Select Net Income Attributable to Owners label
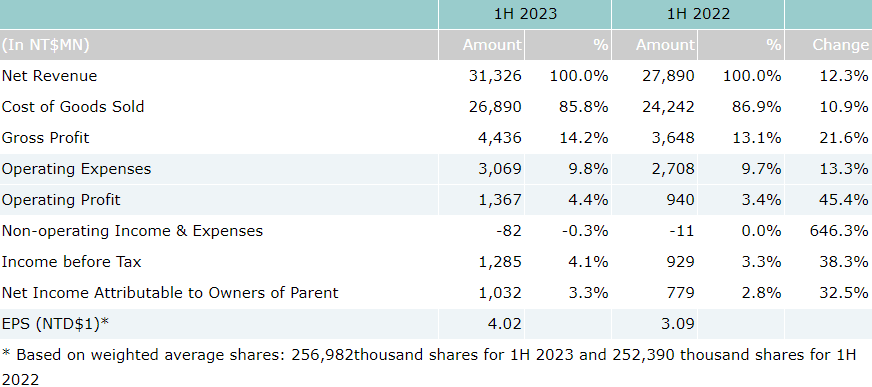This screenshot has width=872, height=387. click(x=170, y=293)
